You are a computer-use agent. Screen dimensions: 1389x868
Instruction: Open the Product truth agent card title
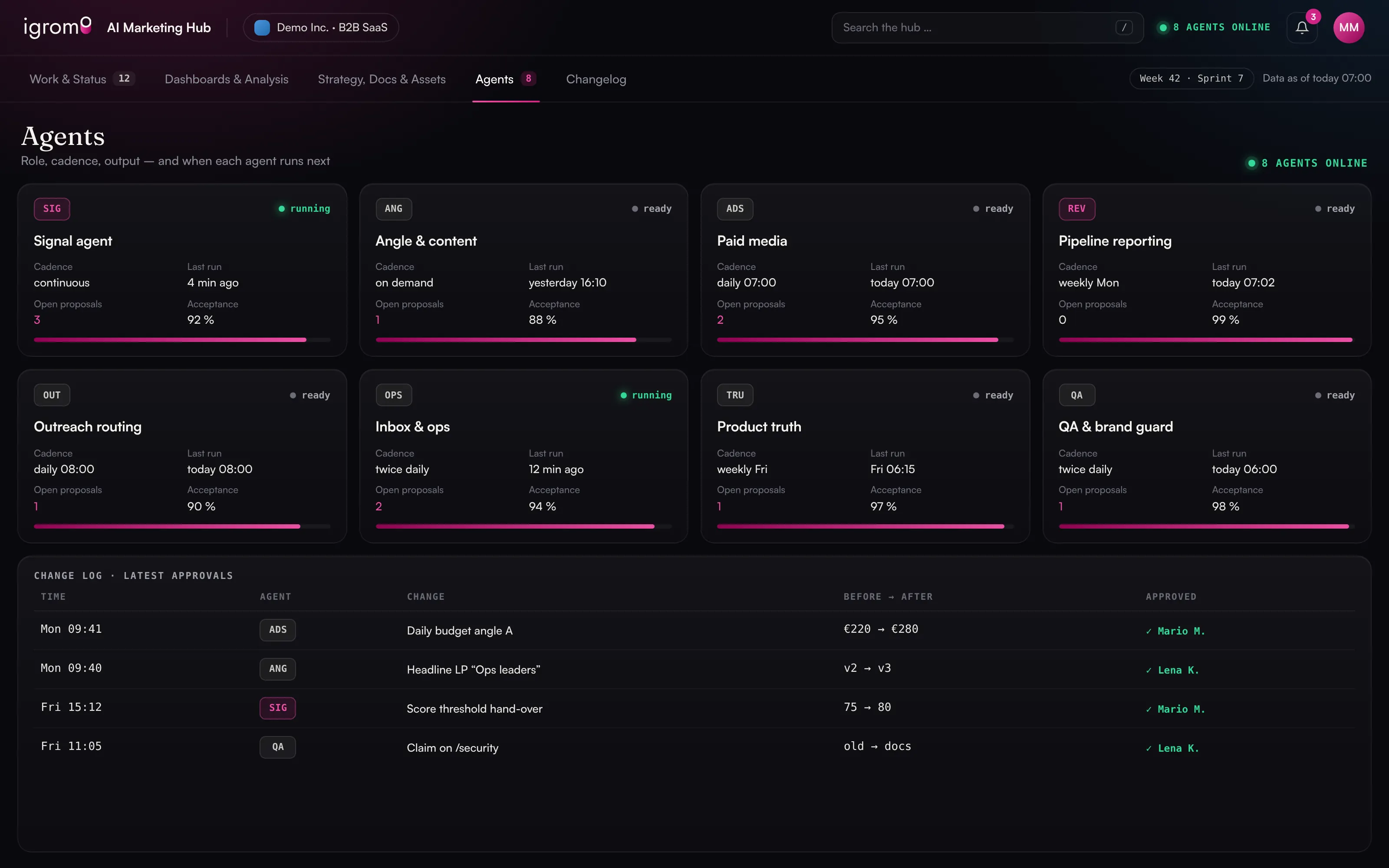[759, 427]
